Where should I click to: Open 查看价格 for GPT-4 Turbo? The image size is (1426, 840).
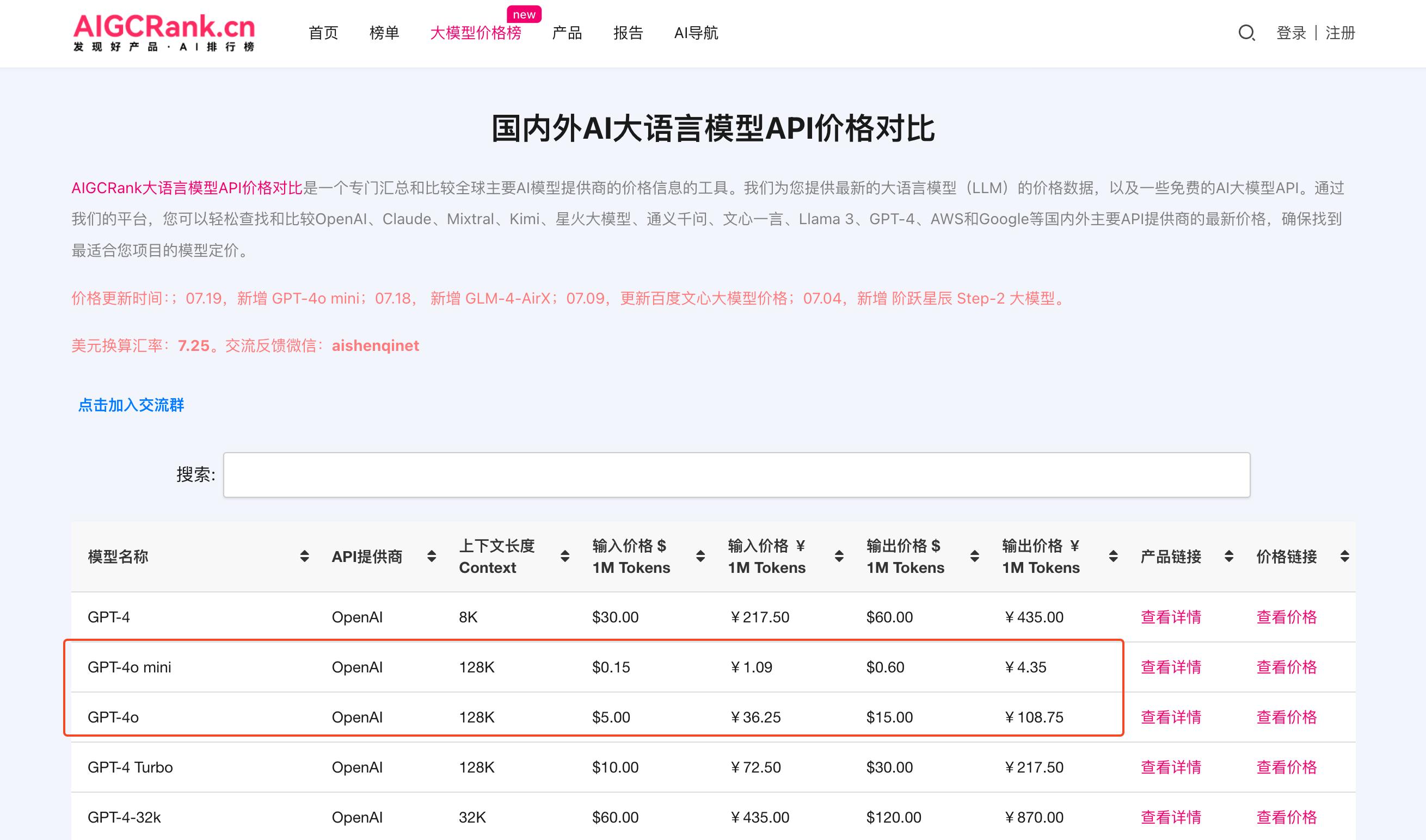click(x=1286, y=767)
